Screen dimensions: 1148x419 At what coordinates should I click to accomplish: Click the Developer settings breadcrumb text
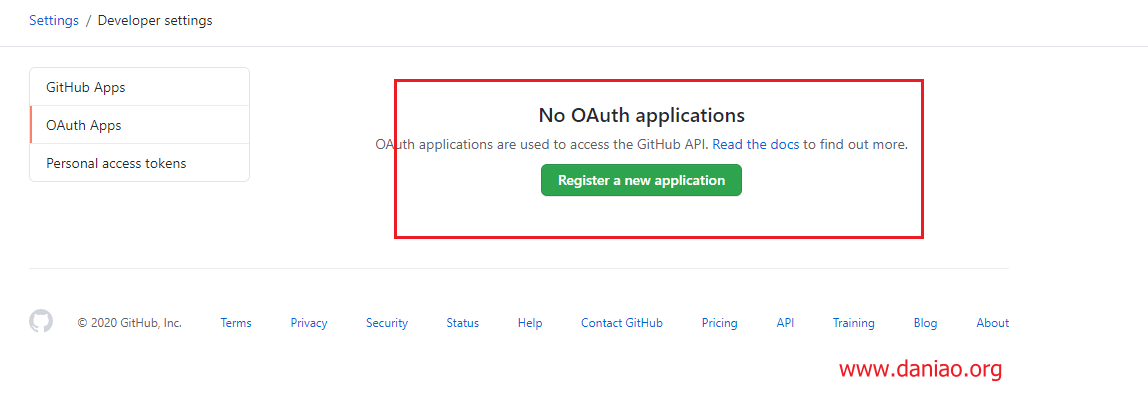(155, 21)
